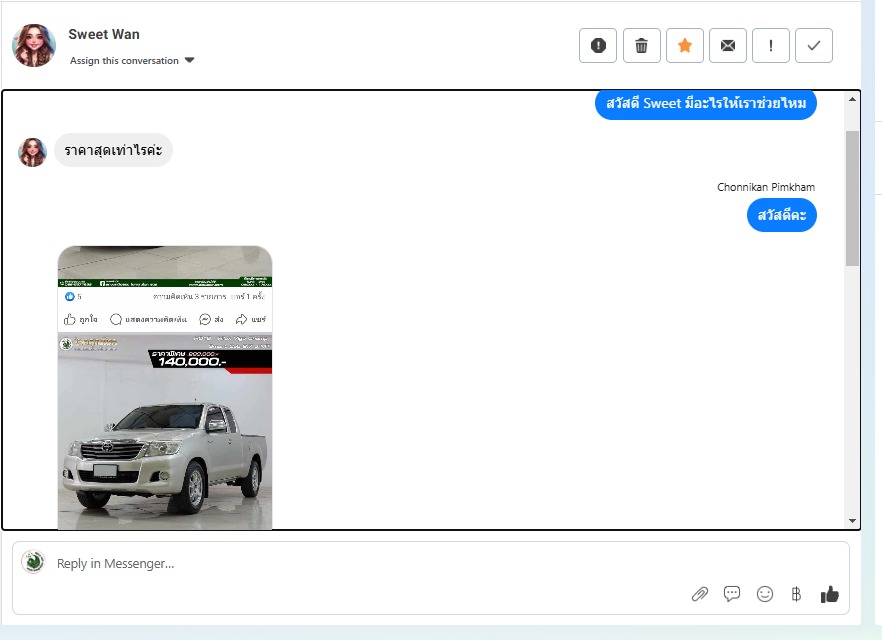Select the สวัสดี Sweet greeting bubble
882x640 pixels.
pos(705,105)
